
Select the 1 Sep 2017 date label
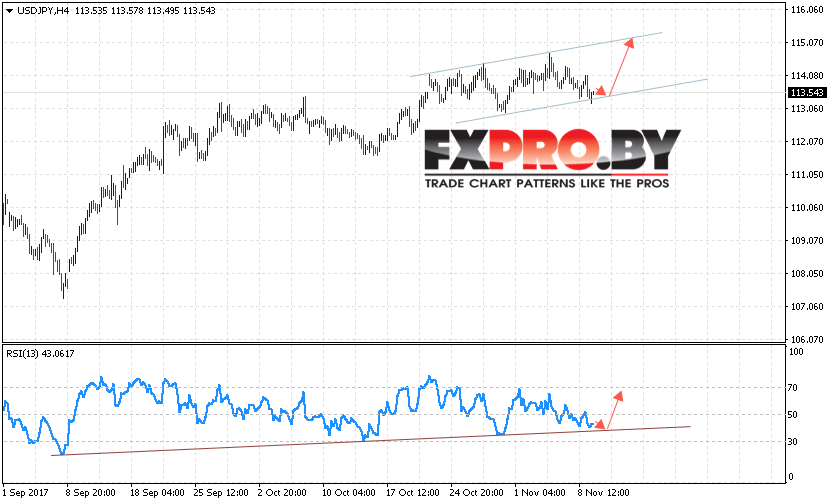25,492
